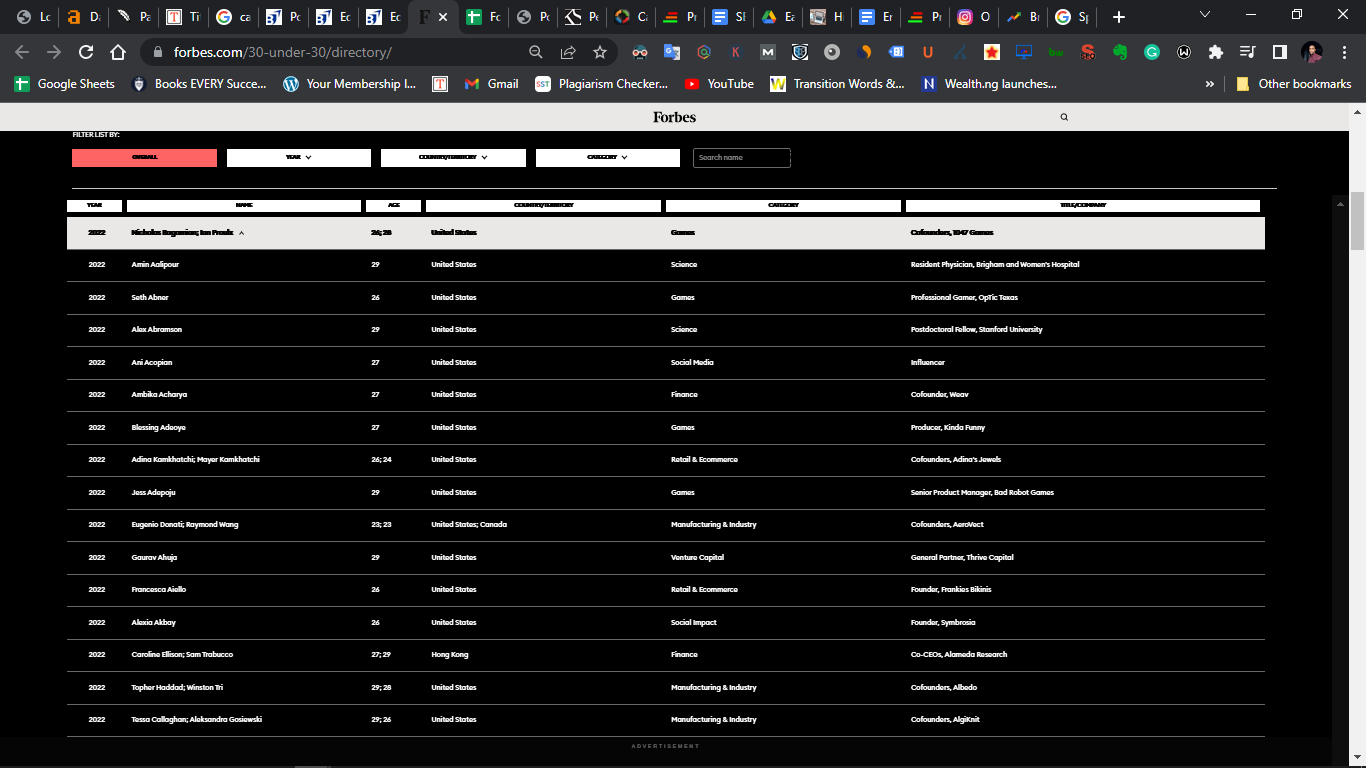
Task: Expand the Category filter dropdown
Action: 608,158
